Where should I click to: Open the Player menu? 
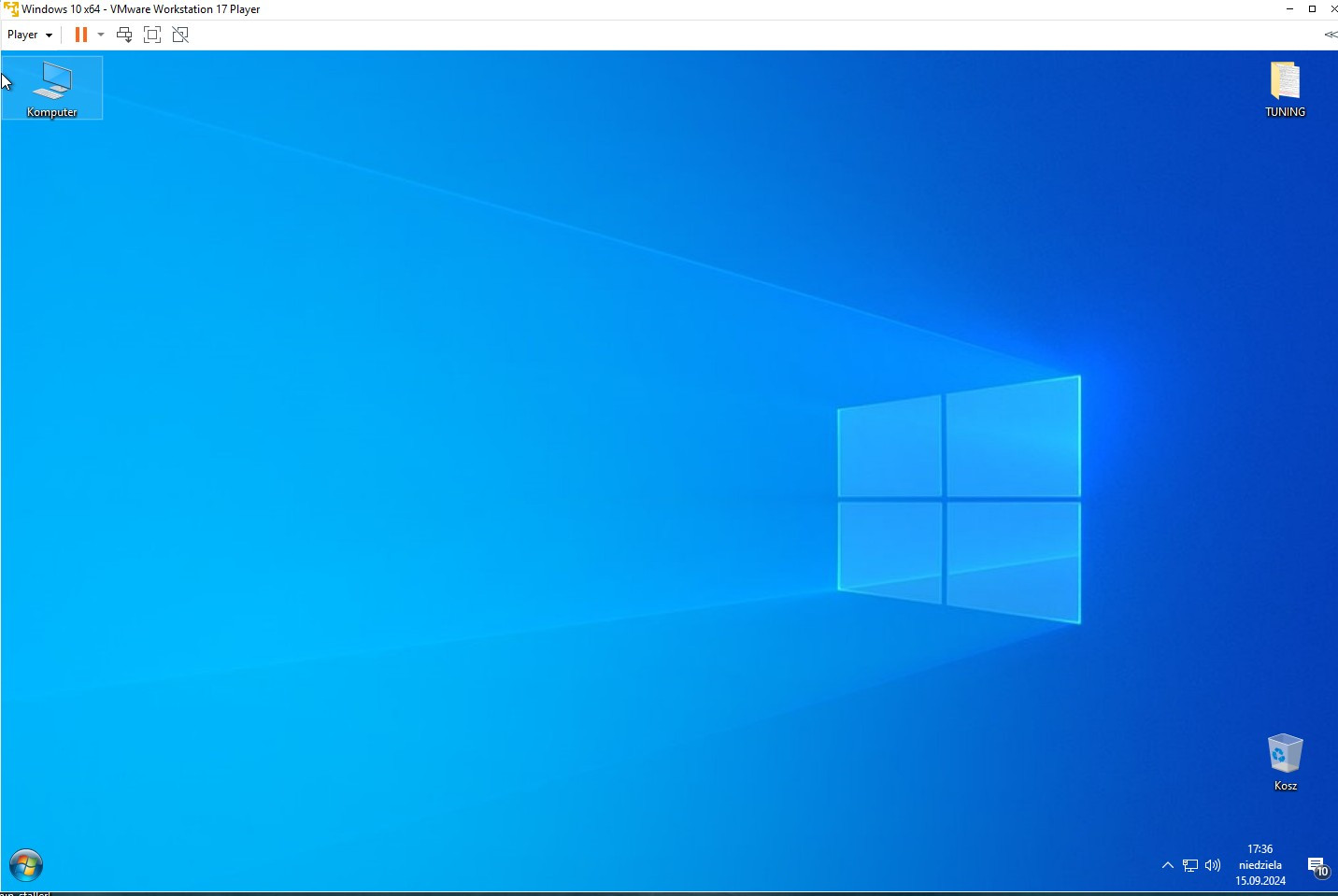tap(29, 35)
